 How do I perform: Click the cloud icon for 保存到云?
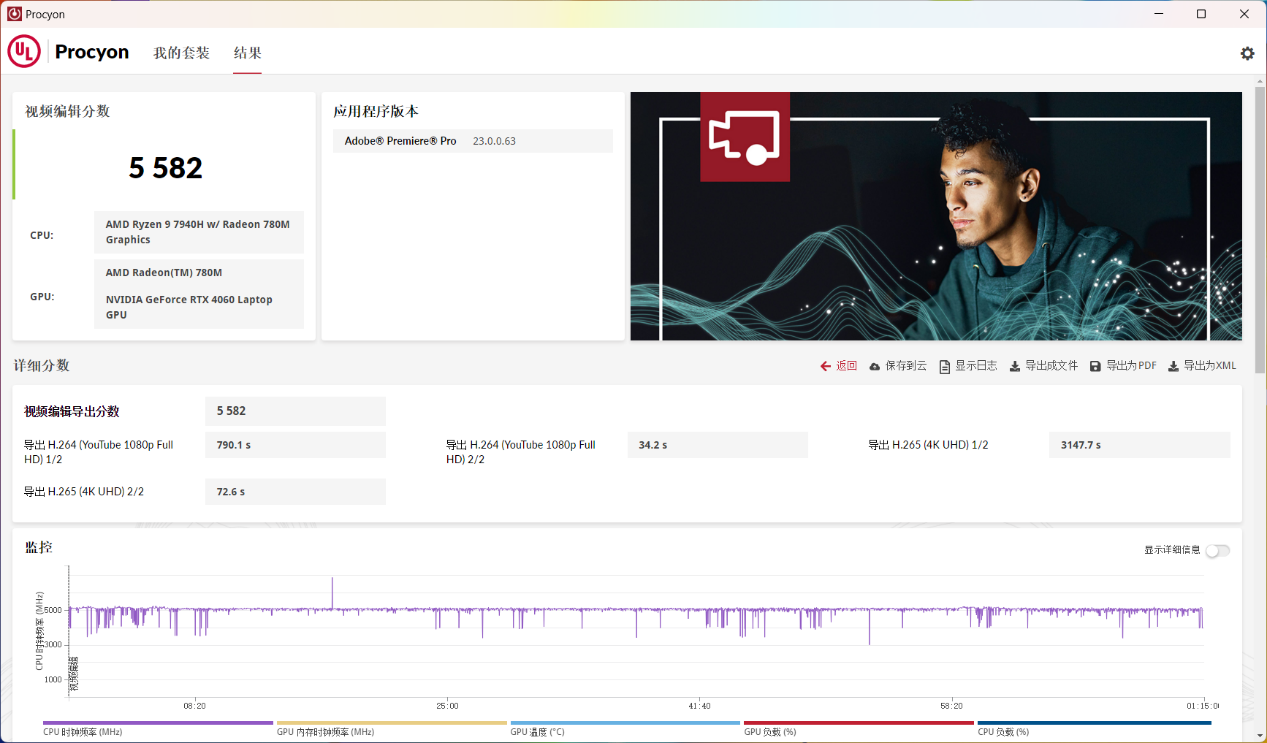coord(875,366)
